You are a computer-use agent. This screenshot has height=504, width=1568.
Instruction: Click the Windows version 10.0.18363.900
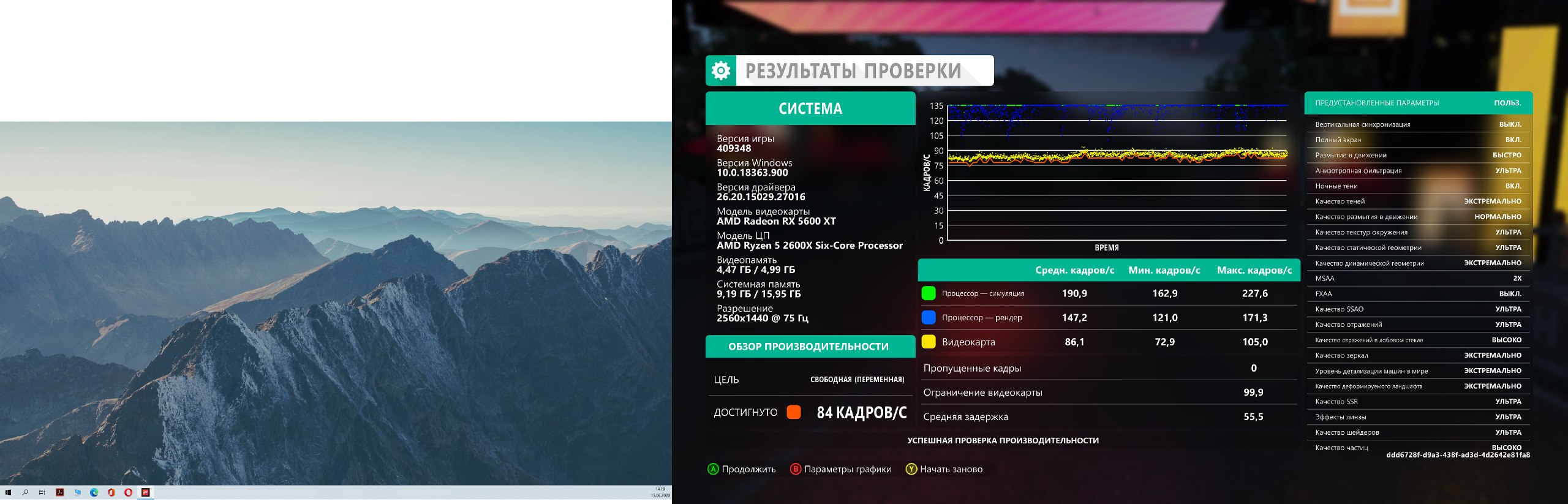752,173
